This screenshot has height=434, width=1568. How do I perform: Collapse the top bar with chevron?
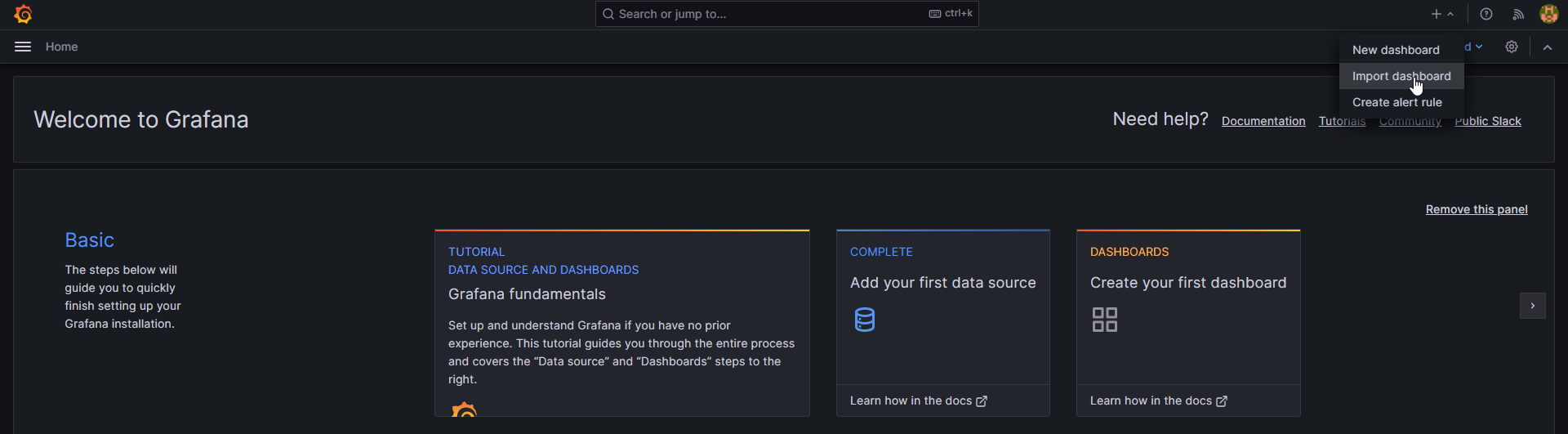point(1548,47)
